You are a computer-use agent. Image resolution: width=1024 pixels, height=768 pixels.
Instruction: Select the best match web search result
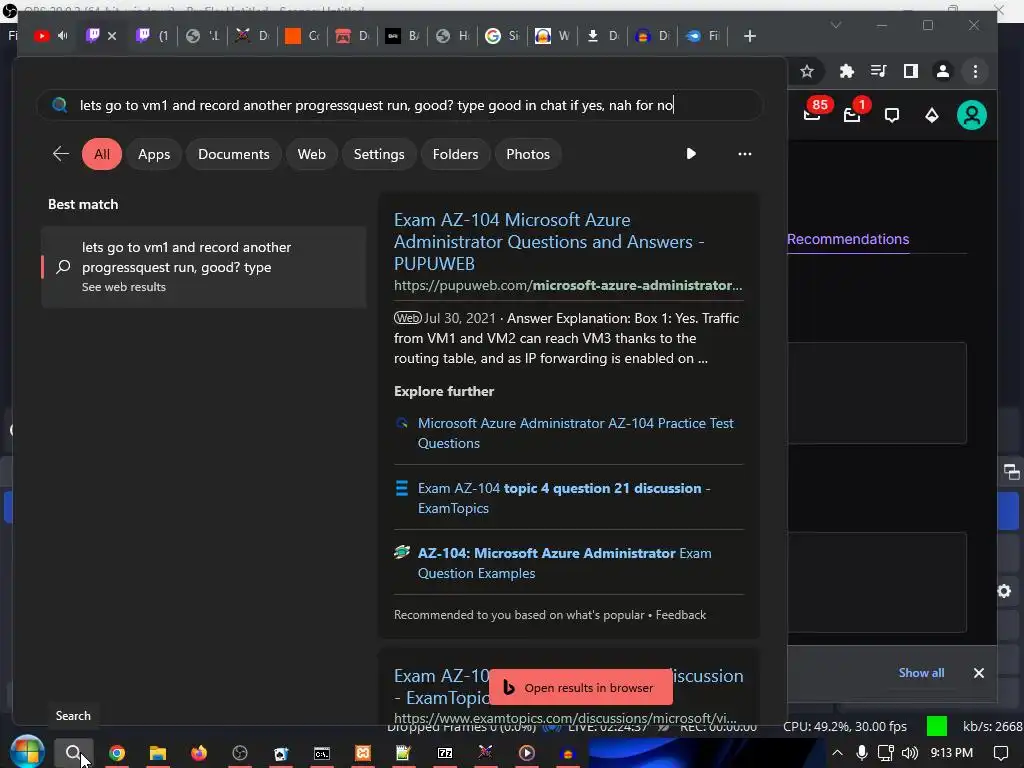[204, 267]
